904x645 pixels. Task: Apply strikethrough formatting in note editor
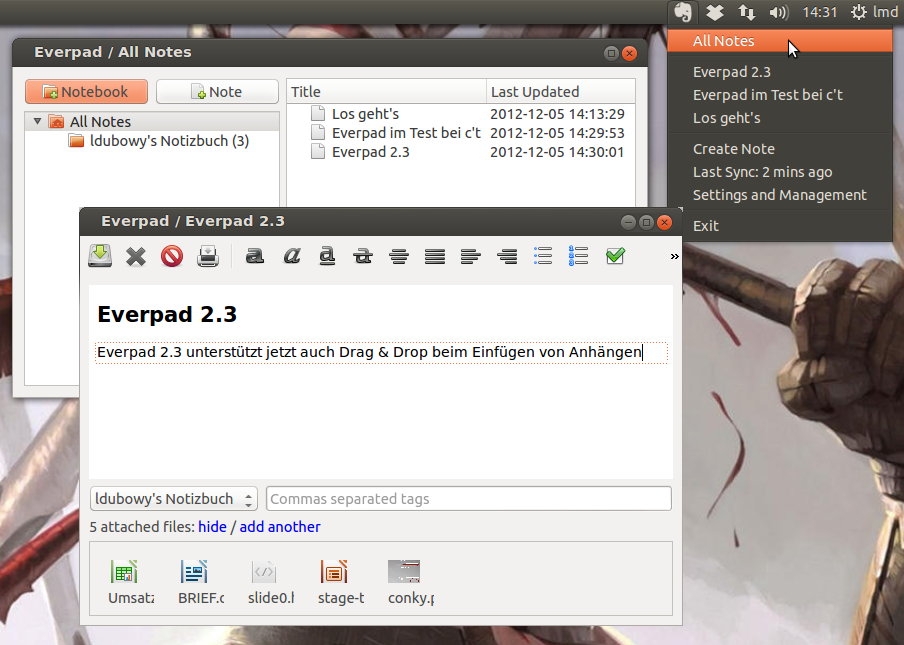click(363, 255)
